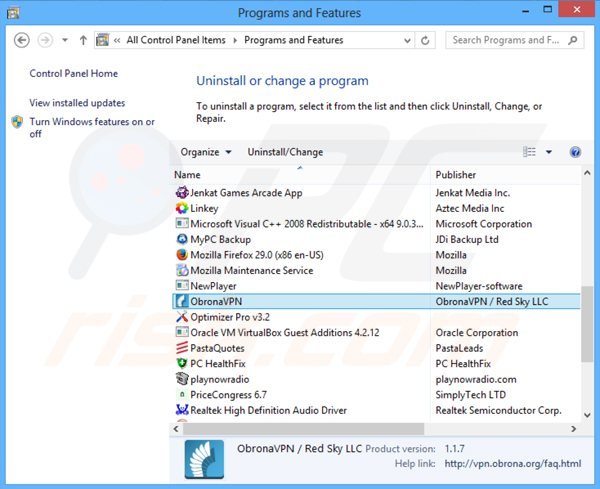Refresh the Programs and Features list

[x=425, y=40]
